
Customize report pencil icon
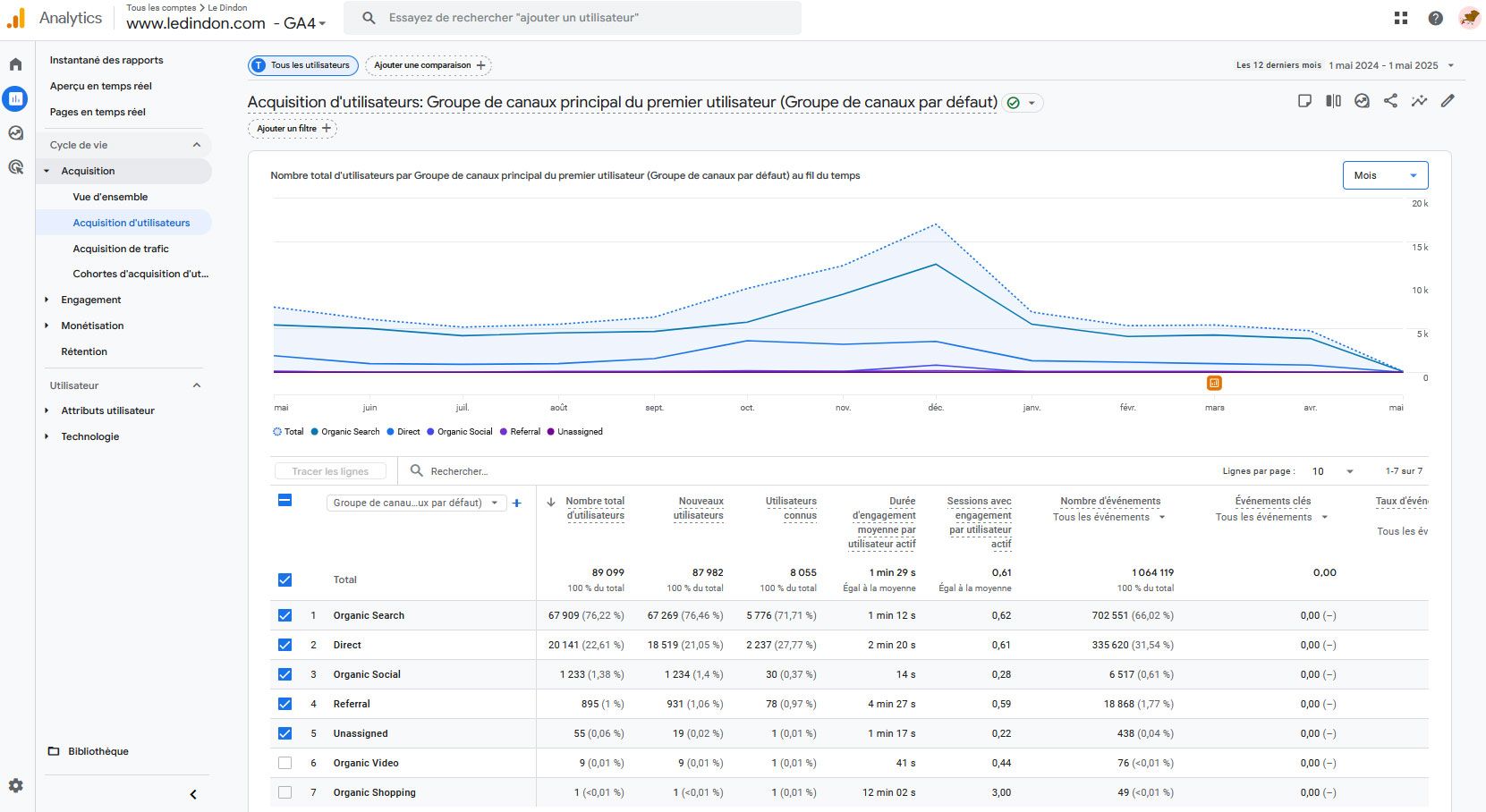[x=1448, y=101]
